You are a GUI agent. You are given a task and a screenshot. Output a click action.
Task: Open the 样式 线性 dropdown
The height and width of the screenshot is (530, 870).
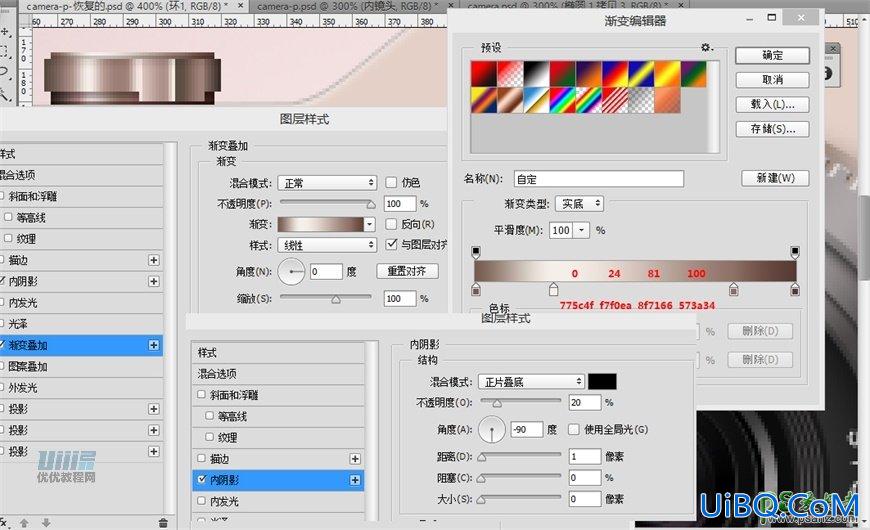pos(327,245)
